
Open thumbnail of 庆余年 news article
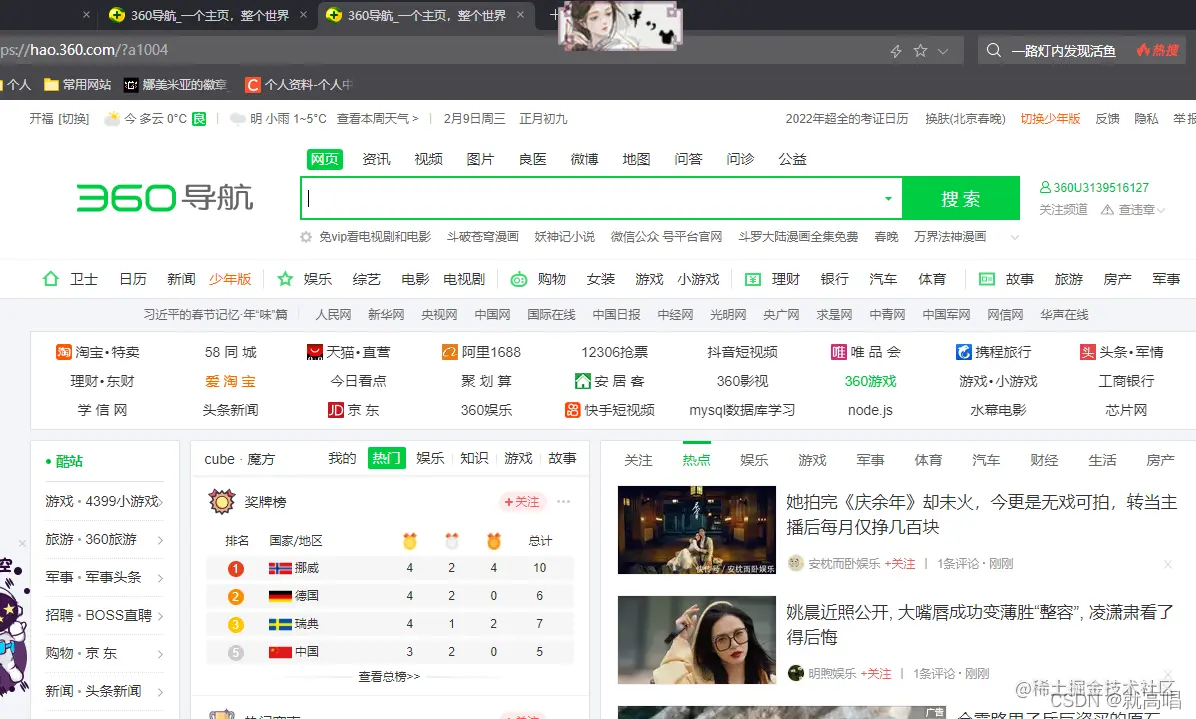click(696, 530)
